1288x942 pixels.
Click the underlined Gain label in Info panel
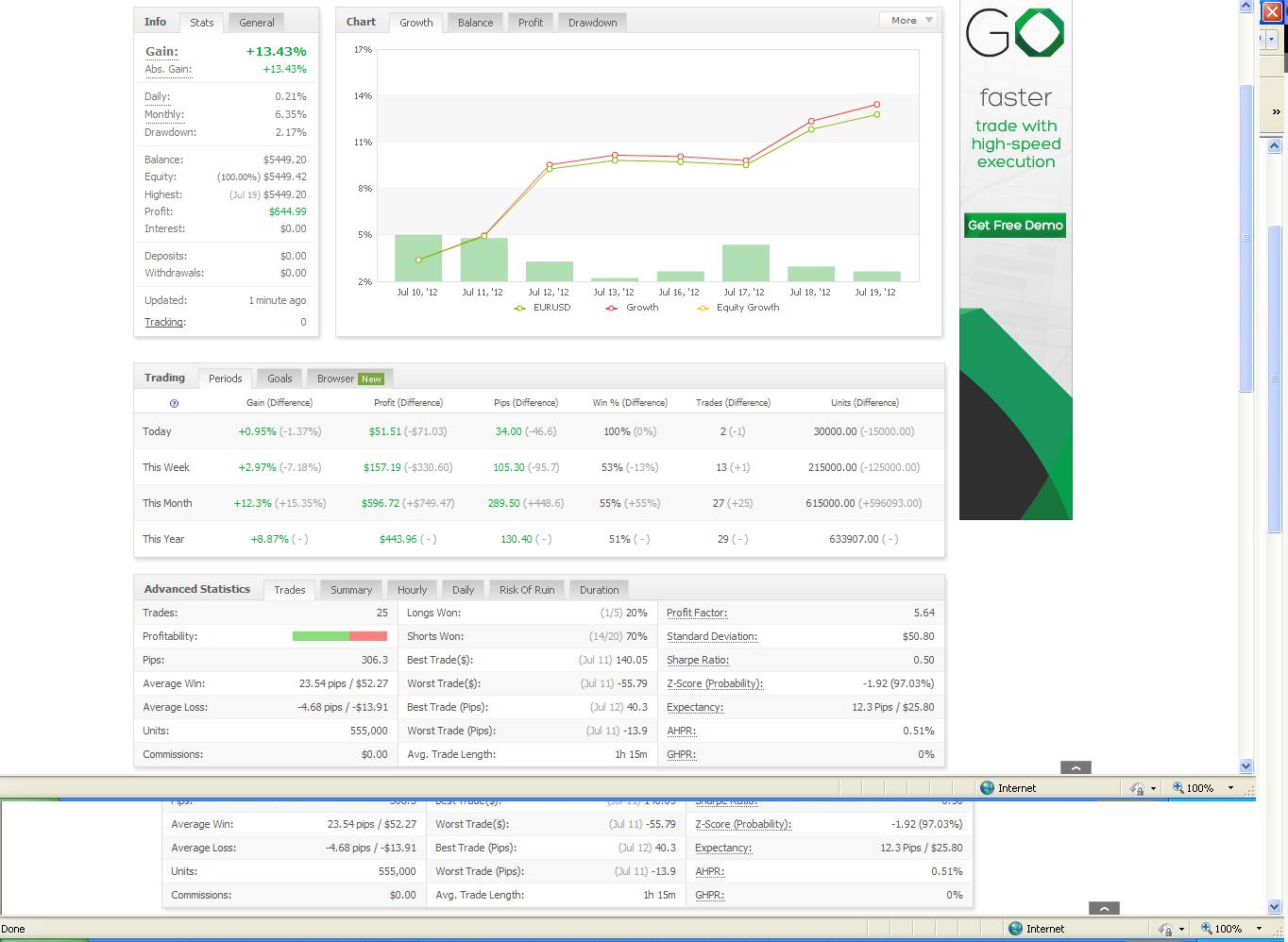click(x=161, y=52)
